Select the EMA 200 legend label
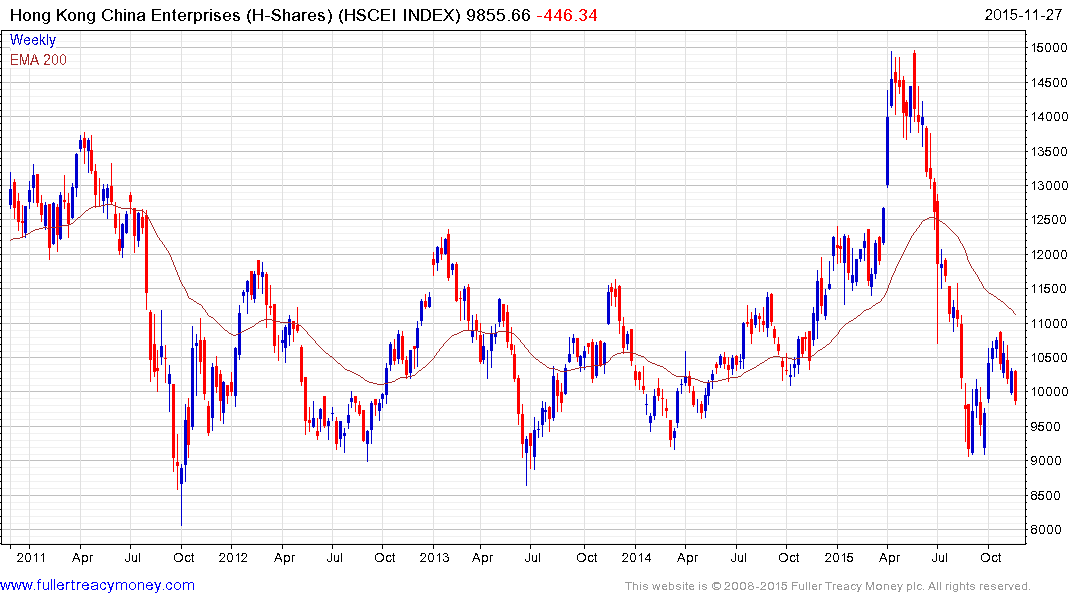Image resolution: width=1075 pixels, height=600 pixels. coord(38,60)
